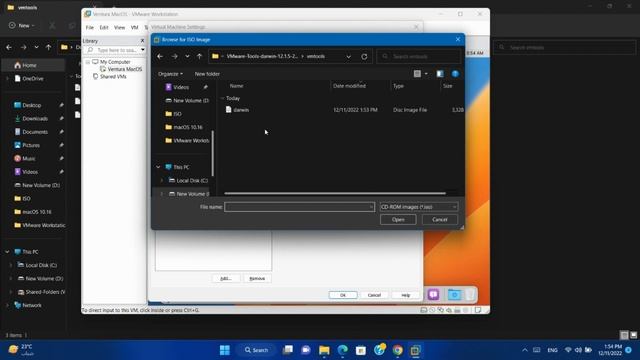Sort by Date modified column header

(349, 86)
